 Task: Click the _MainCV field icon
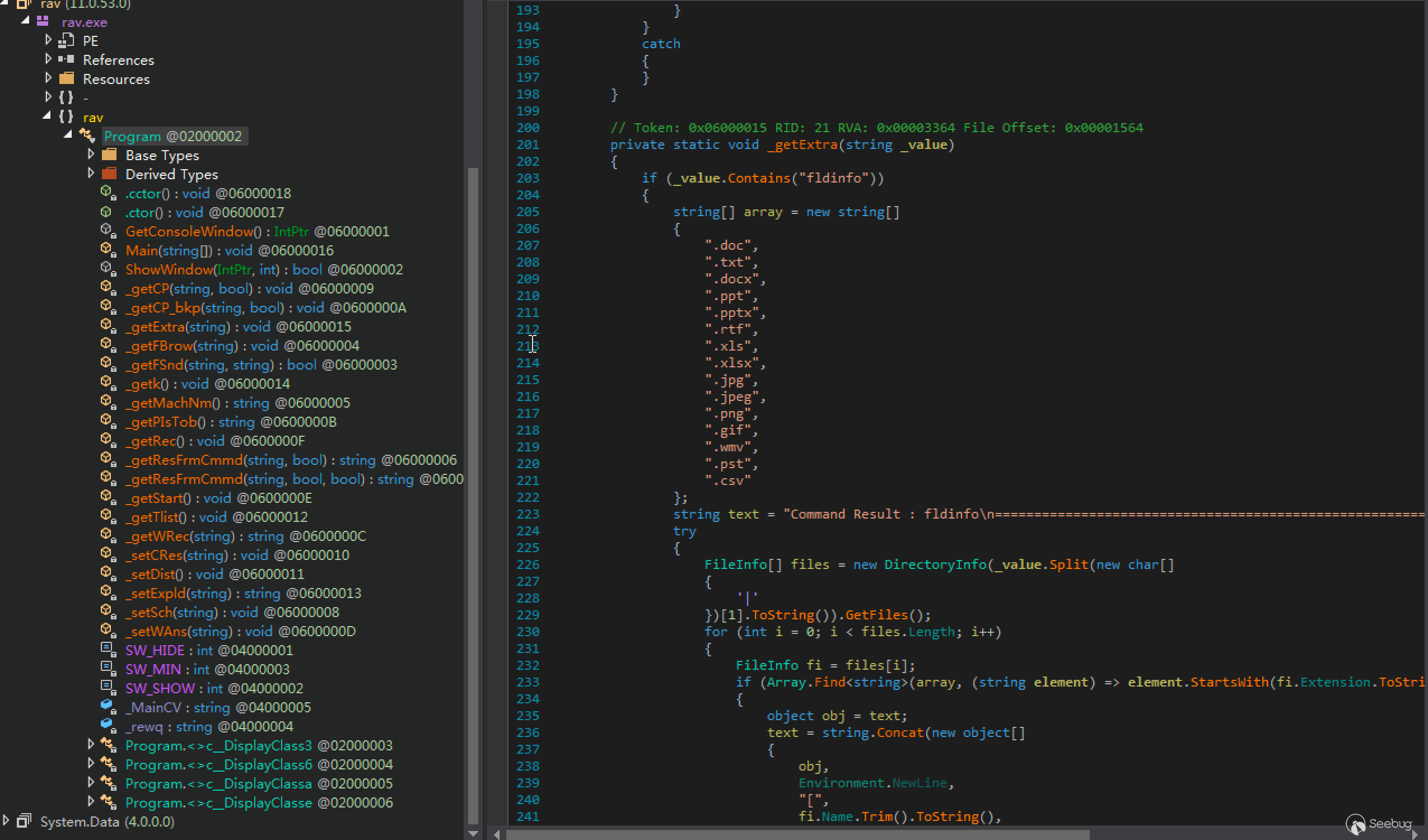108,707
